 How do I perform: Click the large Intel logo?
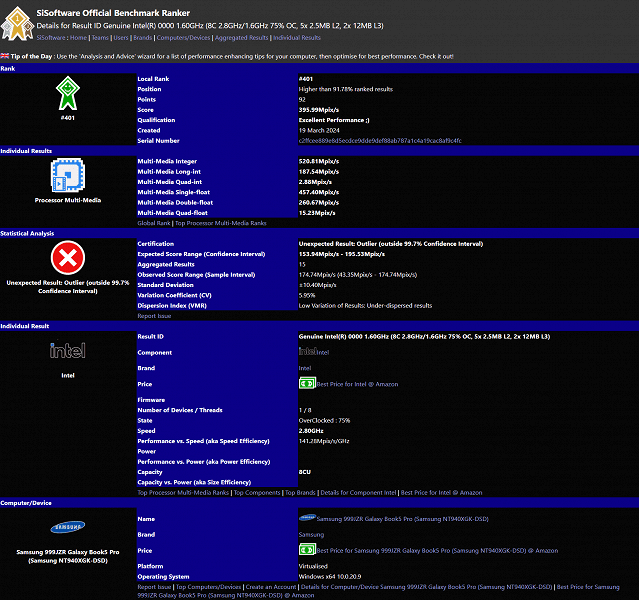click(68, 351)
